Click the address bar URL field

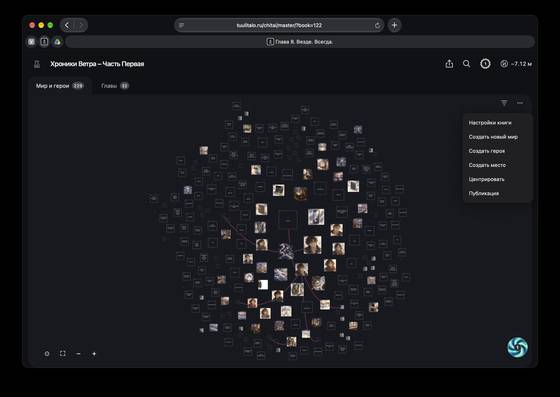tap(279, 25)
